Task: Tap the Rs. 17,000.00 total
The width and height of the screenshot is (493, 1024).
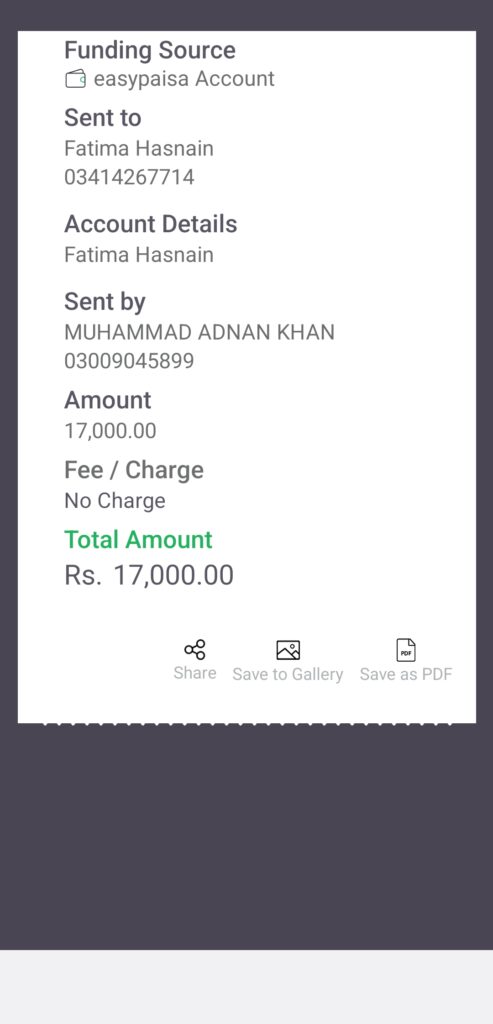Action: click(x=149, y=575)
